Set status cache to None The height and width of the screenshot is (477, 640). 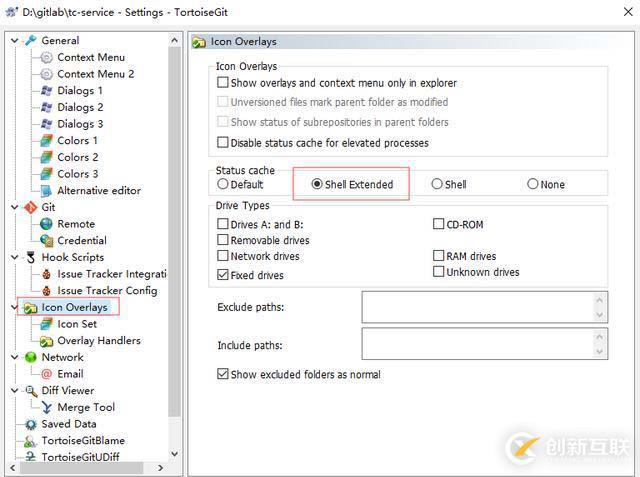click(x=533, y=184)
